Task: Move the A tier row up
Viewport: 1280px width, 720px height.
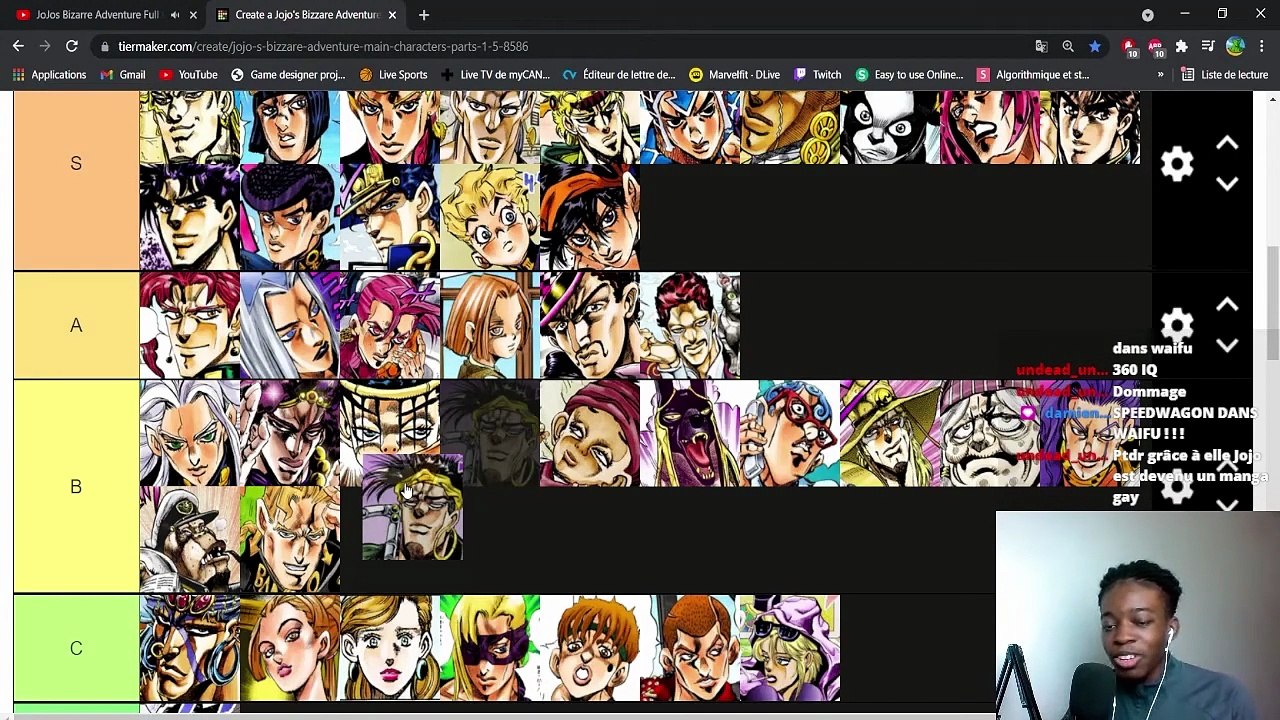Action: click(x=1227, y=305)
